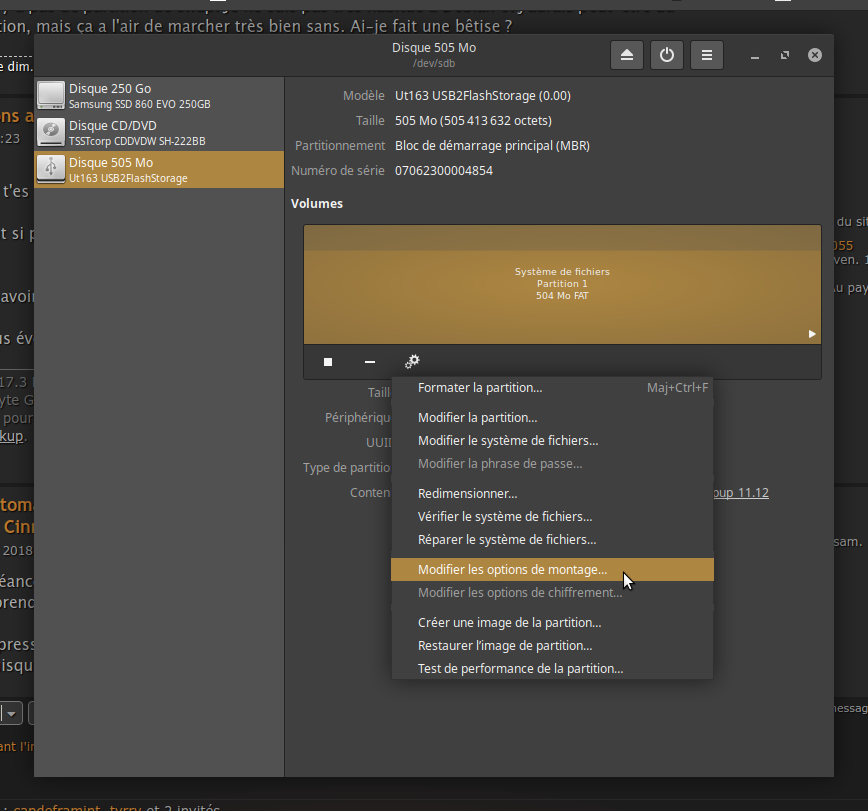Choose Modifier le système de fichiers...
Viewport: 868px width, 811px height.
click(508, 441)
